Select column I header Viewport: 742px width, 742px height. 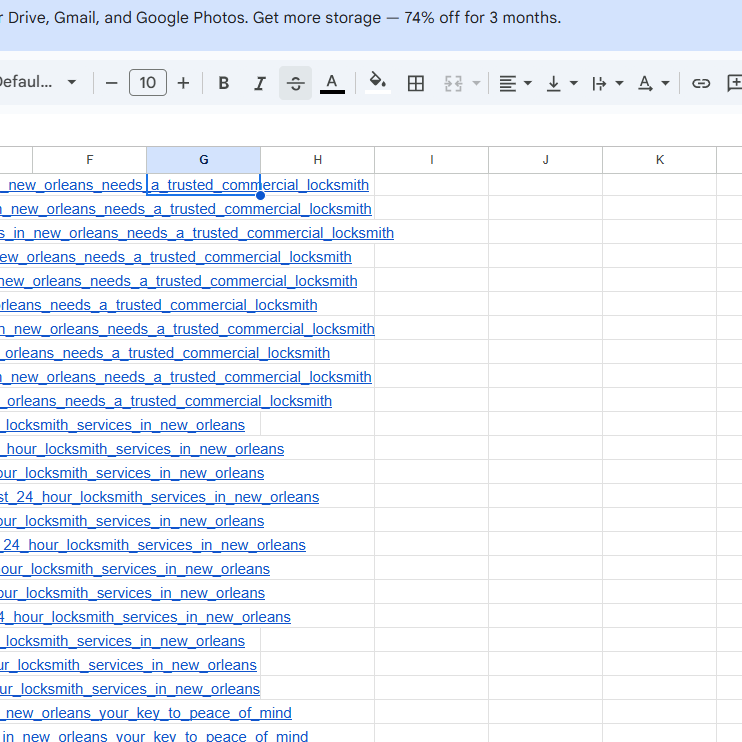pyautogui.click(x=431, y=160)
